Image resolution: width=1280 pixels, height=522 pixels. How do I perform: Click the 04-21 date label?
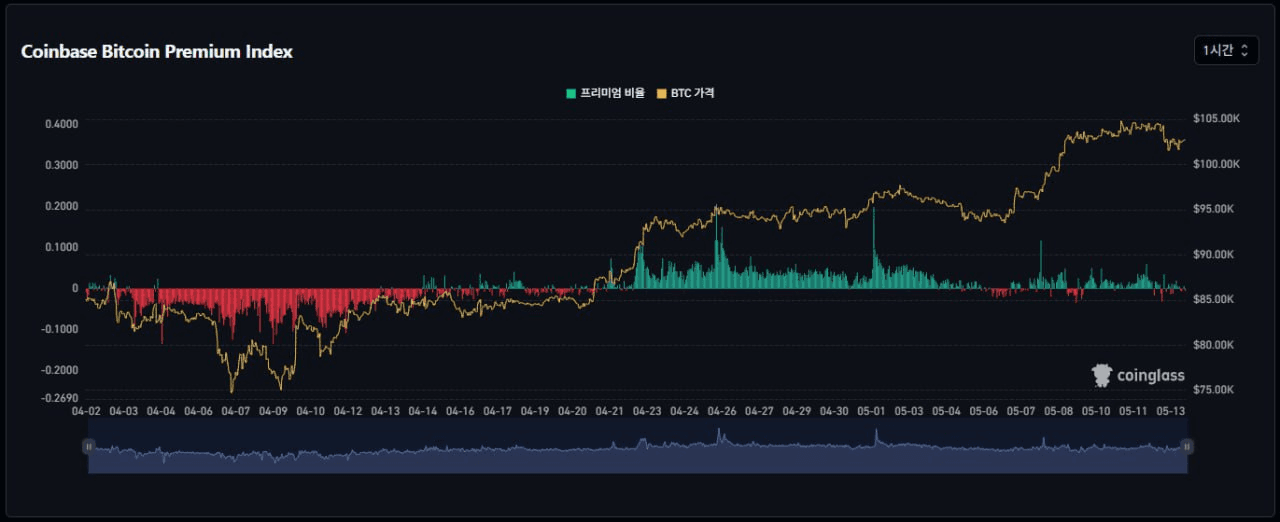click(x=610, y=411)
